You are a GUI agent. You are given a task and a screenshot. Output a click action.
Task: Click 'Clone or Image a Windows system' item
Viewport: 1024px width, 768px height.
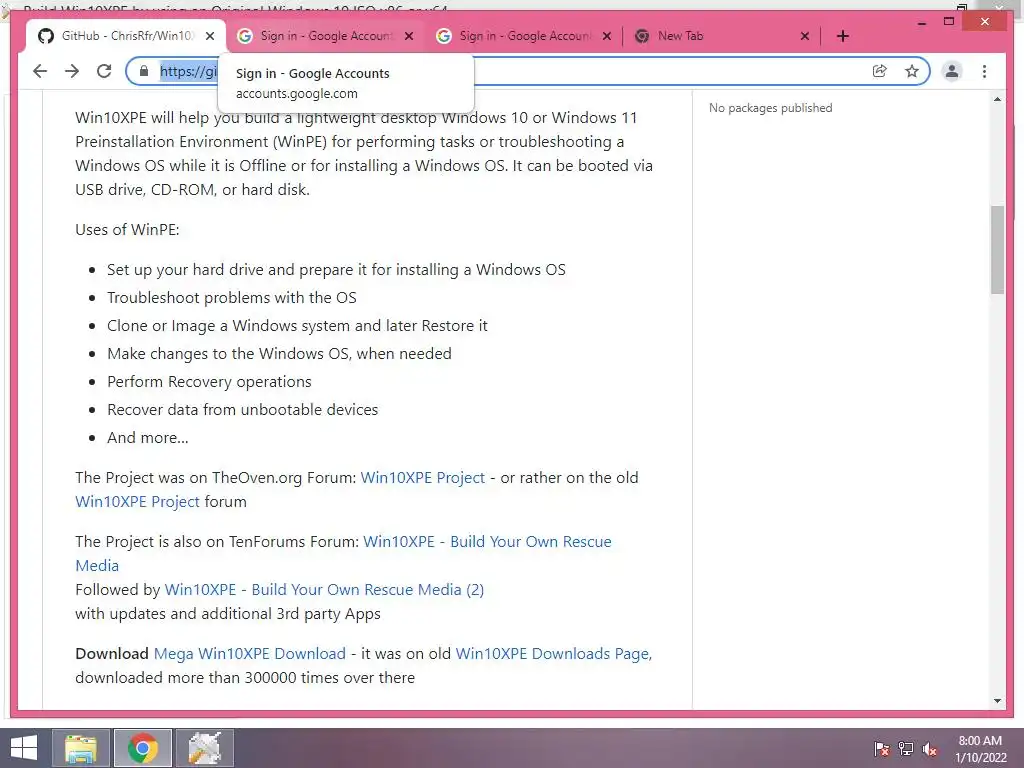tap(297, 325)
